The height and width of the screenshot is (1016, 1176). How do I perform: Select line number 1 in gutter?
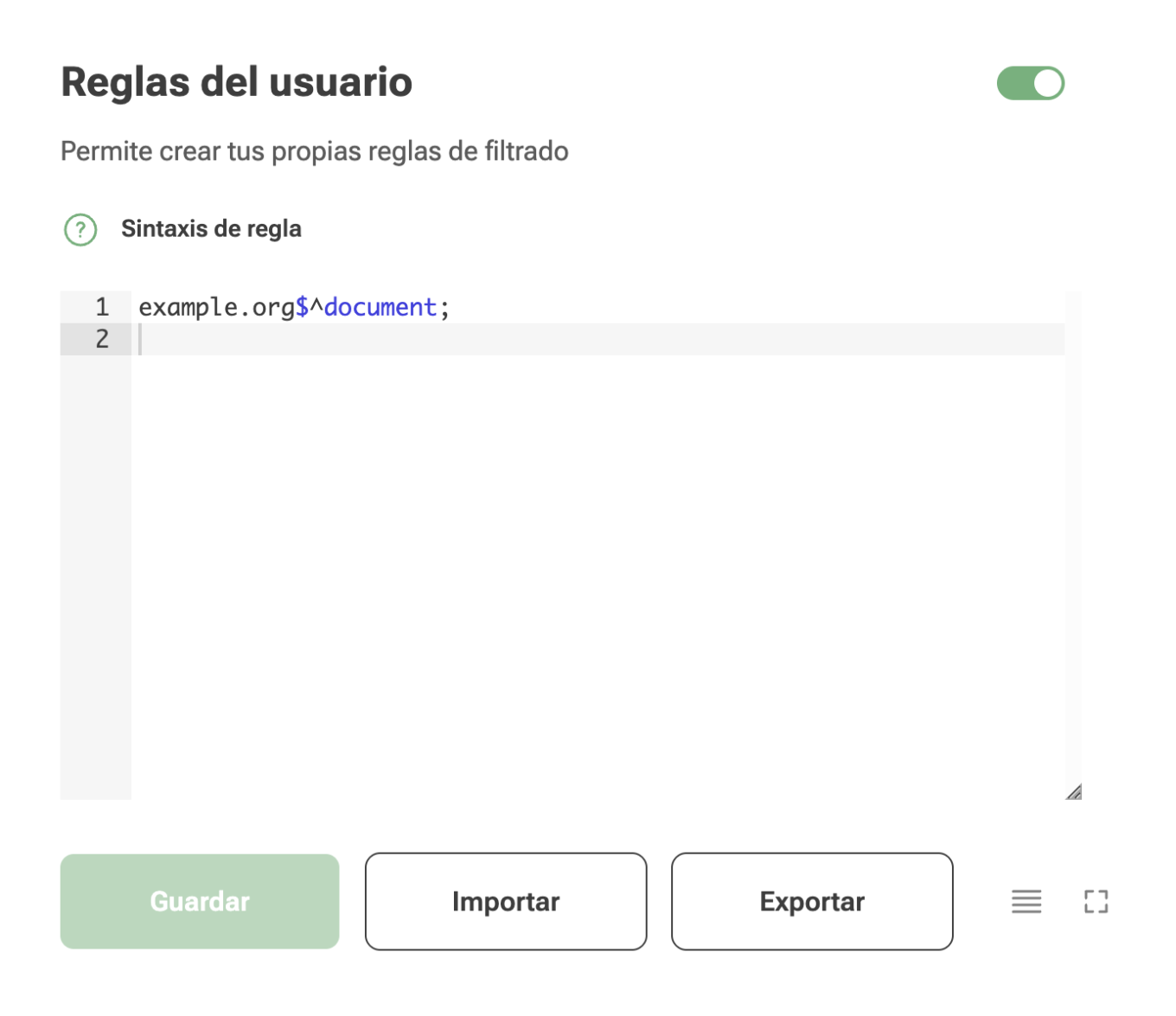click(102, 307)
